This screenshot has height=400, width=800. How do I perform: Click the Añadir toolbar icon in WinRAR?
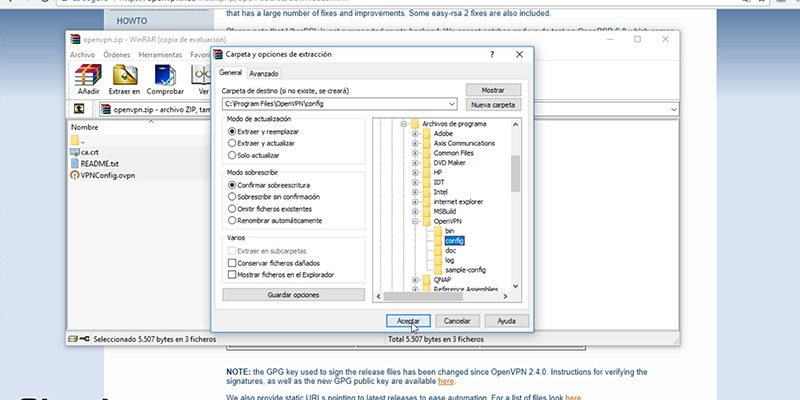[x=88, y=75]
